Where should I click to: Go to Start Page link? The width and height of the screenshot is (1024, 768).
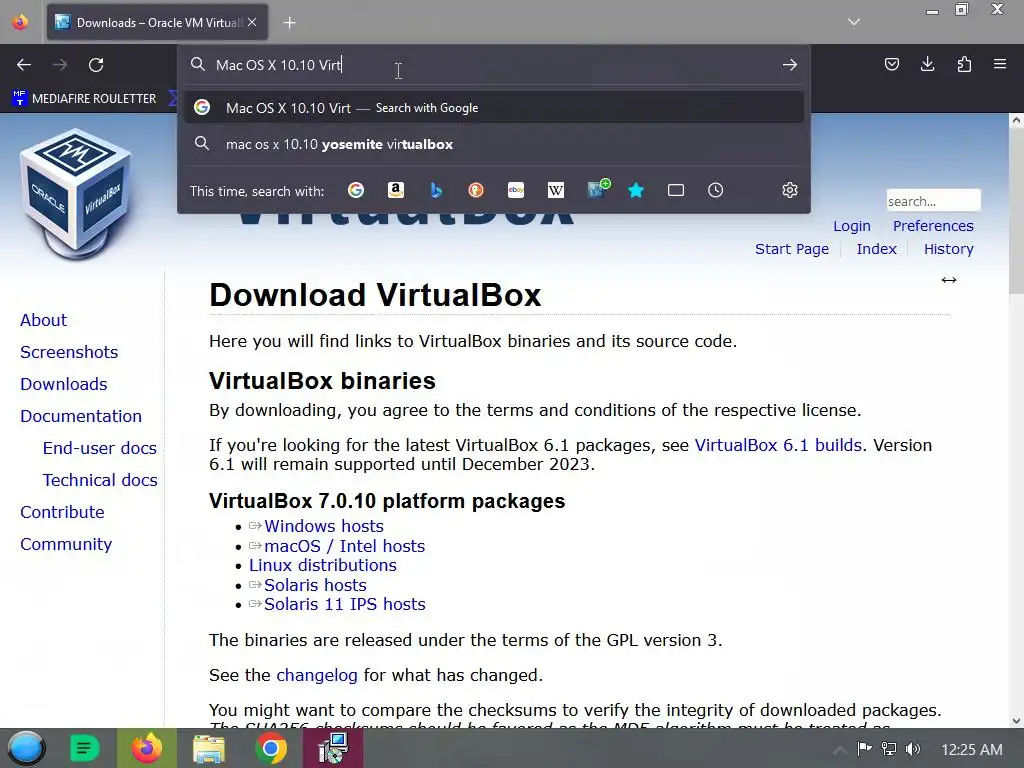[x=792, y=249]
